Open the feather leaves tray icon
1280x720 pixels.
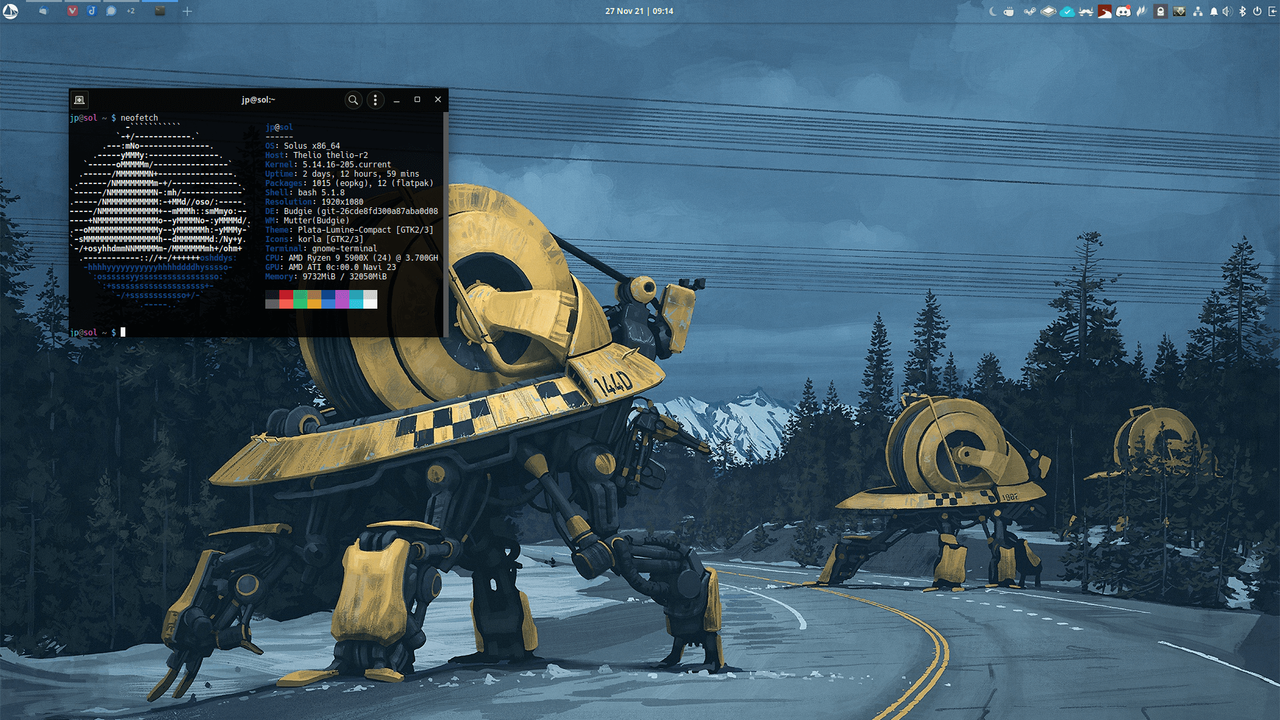click(1142, 11)
